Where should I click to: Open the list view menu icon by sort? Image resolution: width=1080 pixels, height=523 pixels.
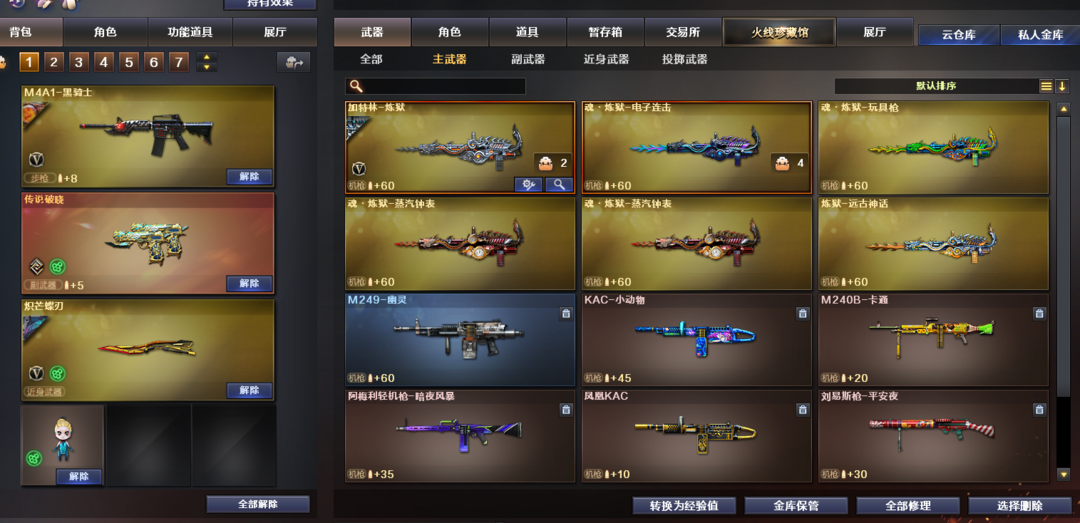point(1046,86)
